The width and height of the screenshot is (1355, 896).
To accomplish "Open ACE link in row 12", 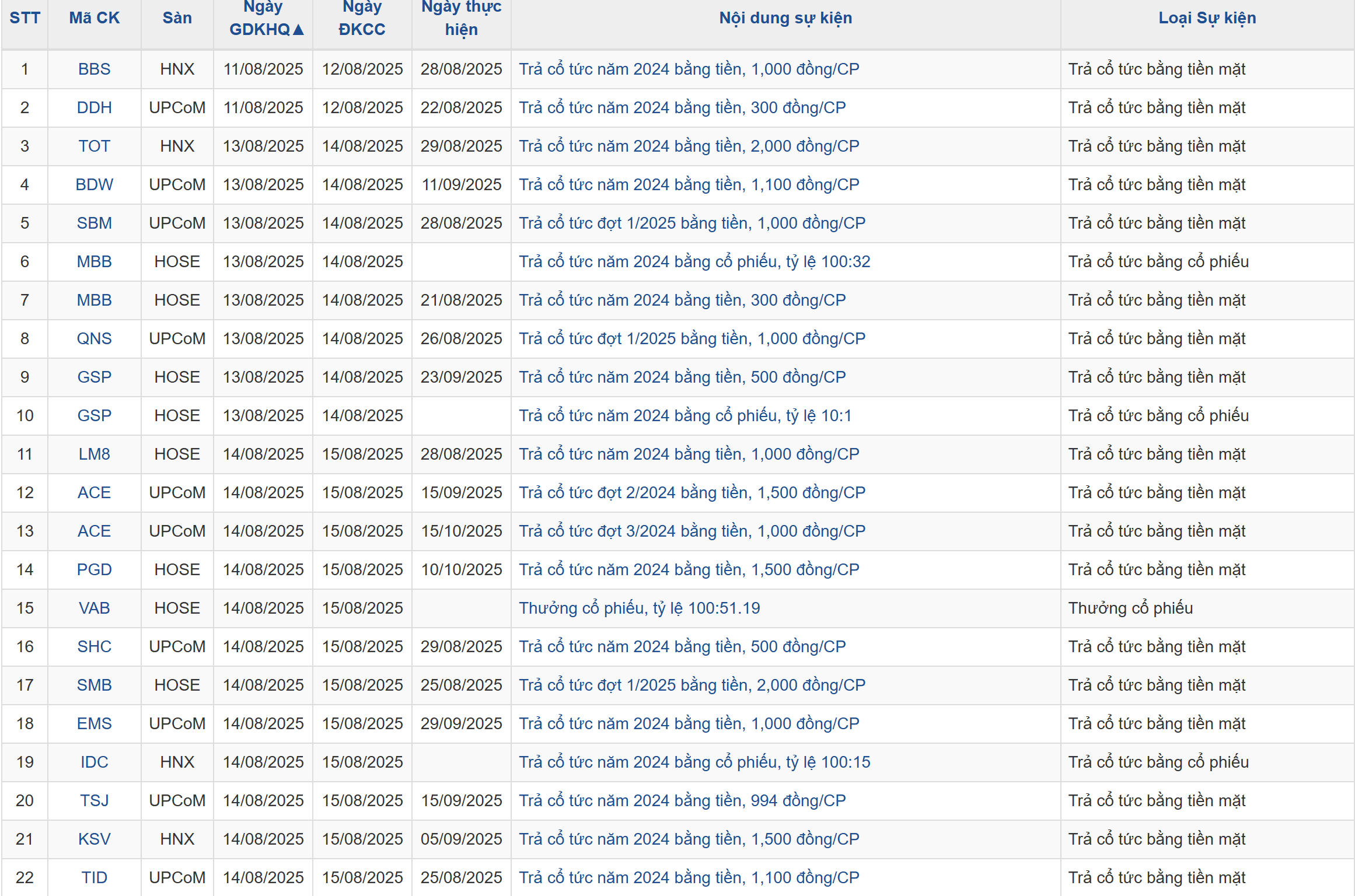I will coord(94,493).
